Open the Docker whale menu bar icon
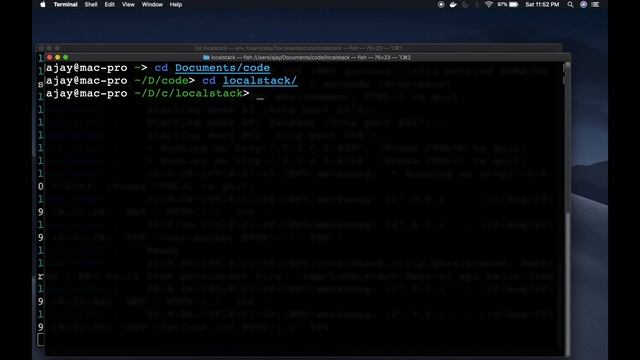Image resolution: width=640 pixels, height=360 pixels. pos(453,4)
